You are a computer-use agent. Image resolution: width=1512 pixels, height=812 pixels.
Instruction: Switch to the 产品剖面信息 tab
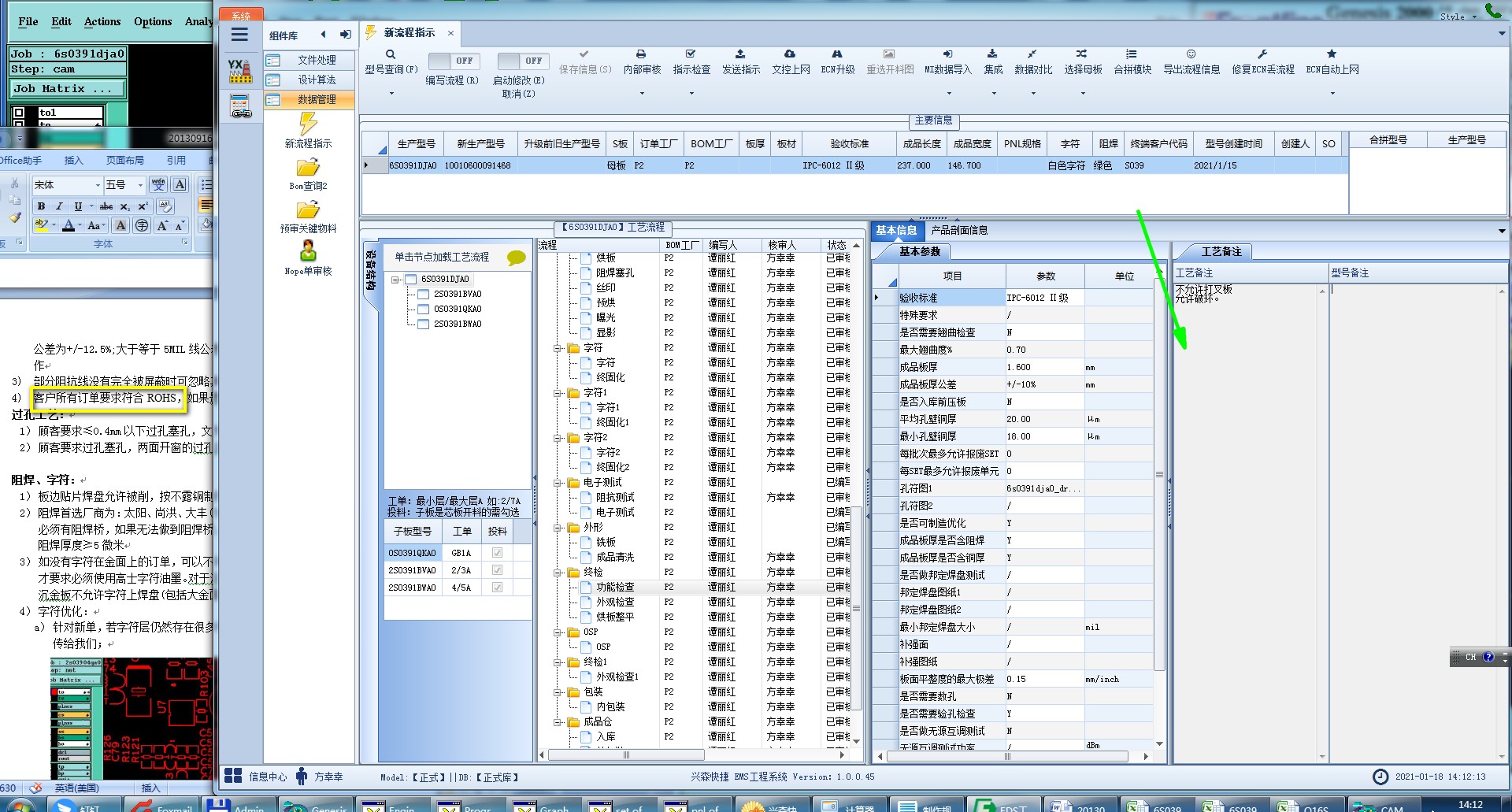coord(959,230)
